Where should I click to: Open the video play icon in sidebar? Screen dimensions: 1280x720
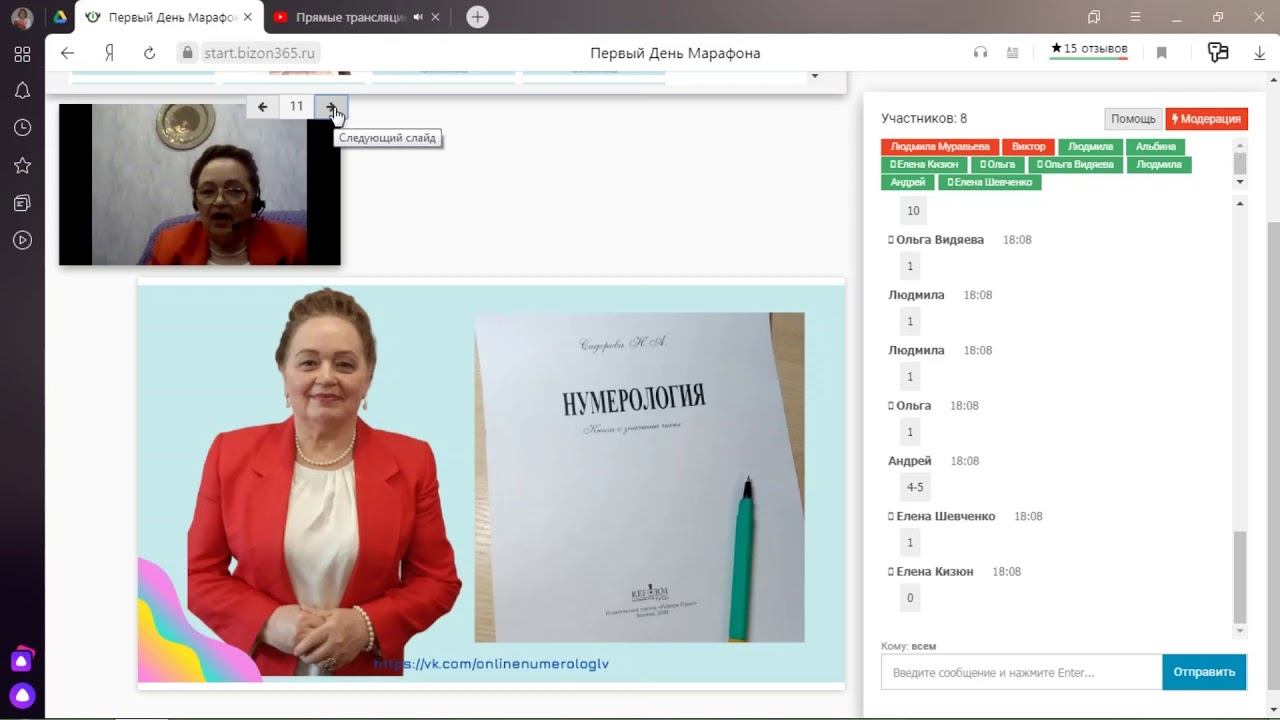click(22, 240)
